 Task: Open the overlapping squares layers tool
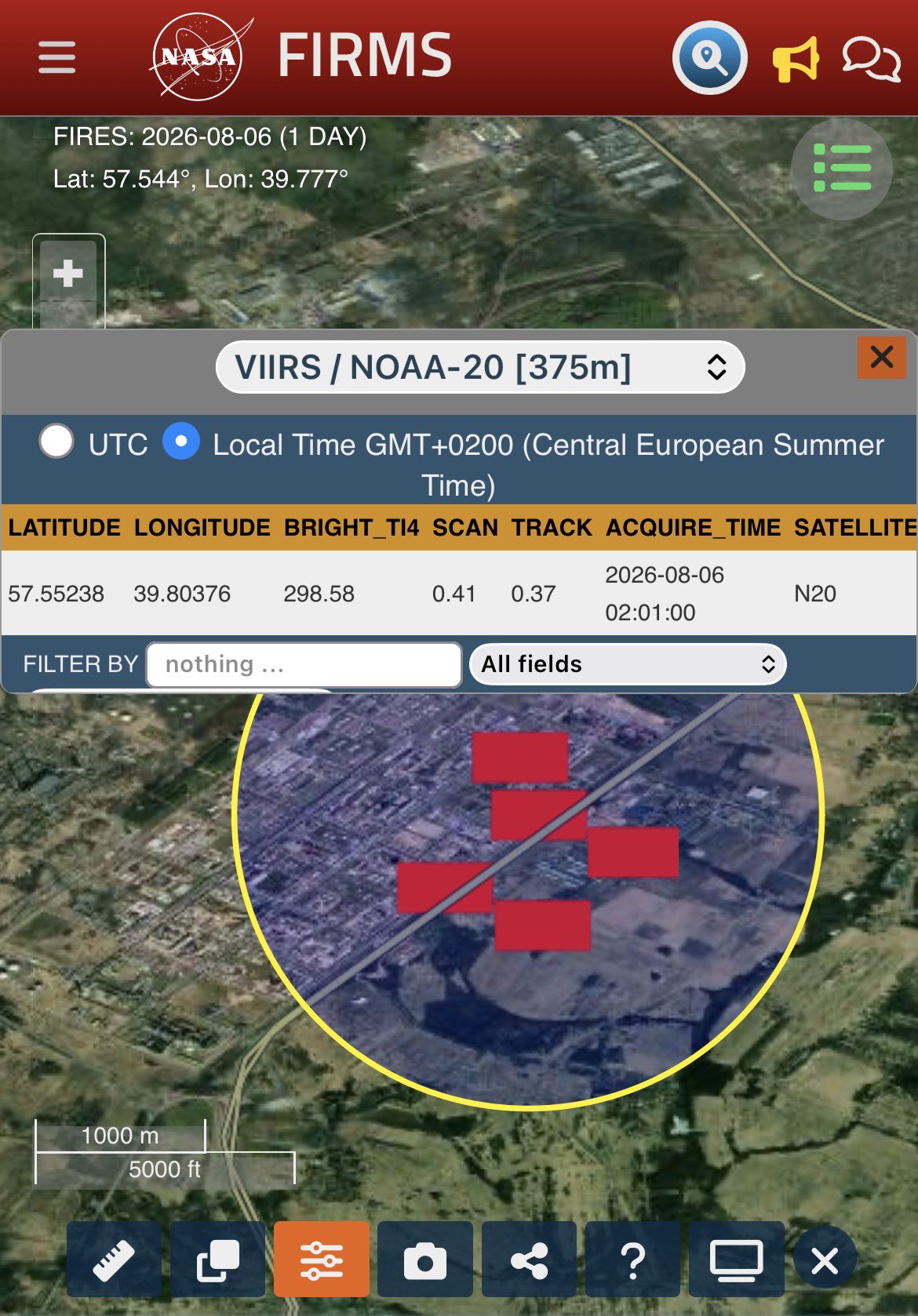[x=218, y=1260]
